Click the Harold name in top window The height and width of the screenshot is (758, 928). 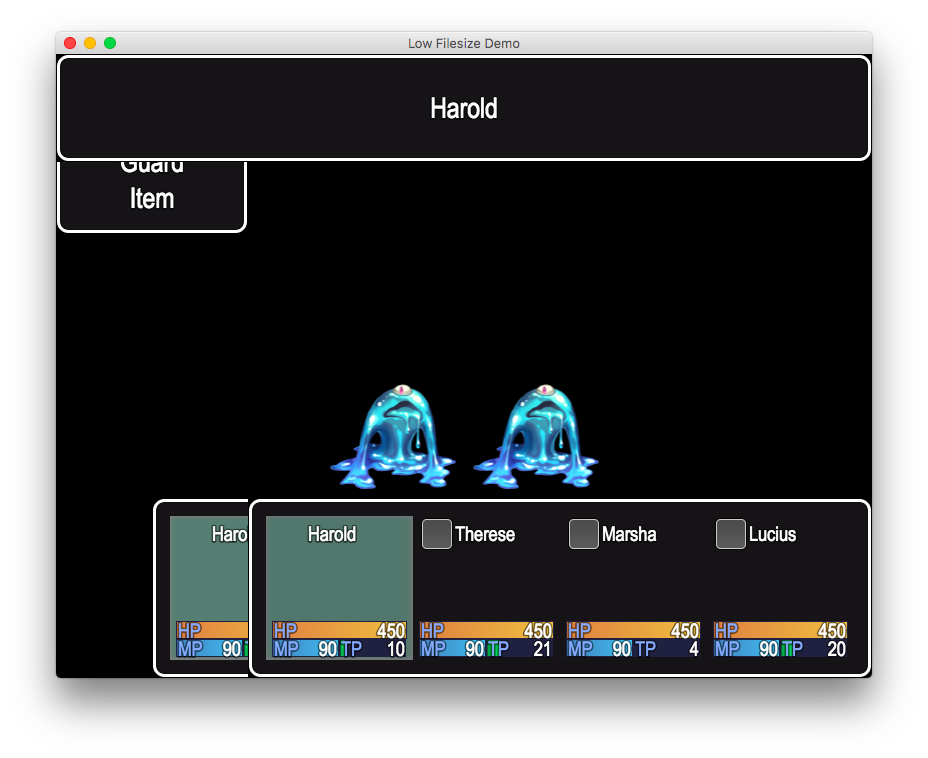point(464,109)
